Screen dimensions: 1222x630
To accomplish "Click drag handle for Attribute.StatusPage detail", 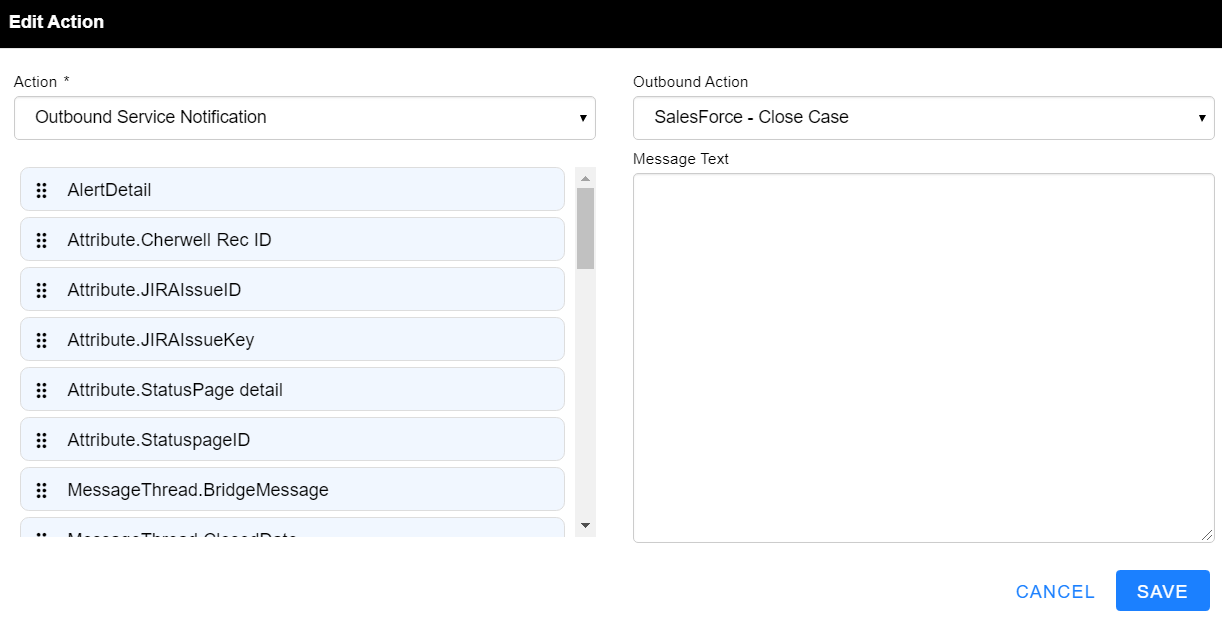I will pyautogui.click(x=42, y=390).
